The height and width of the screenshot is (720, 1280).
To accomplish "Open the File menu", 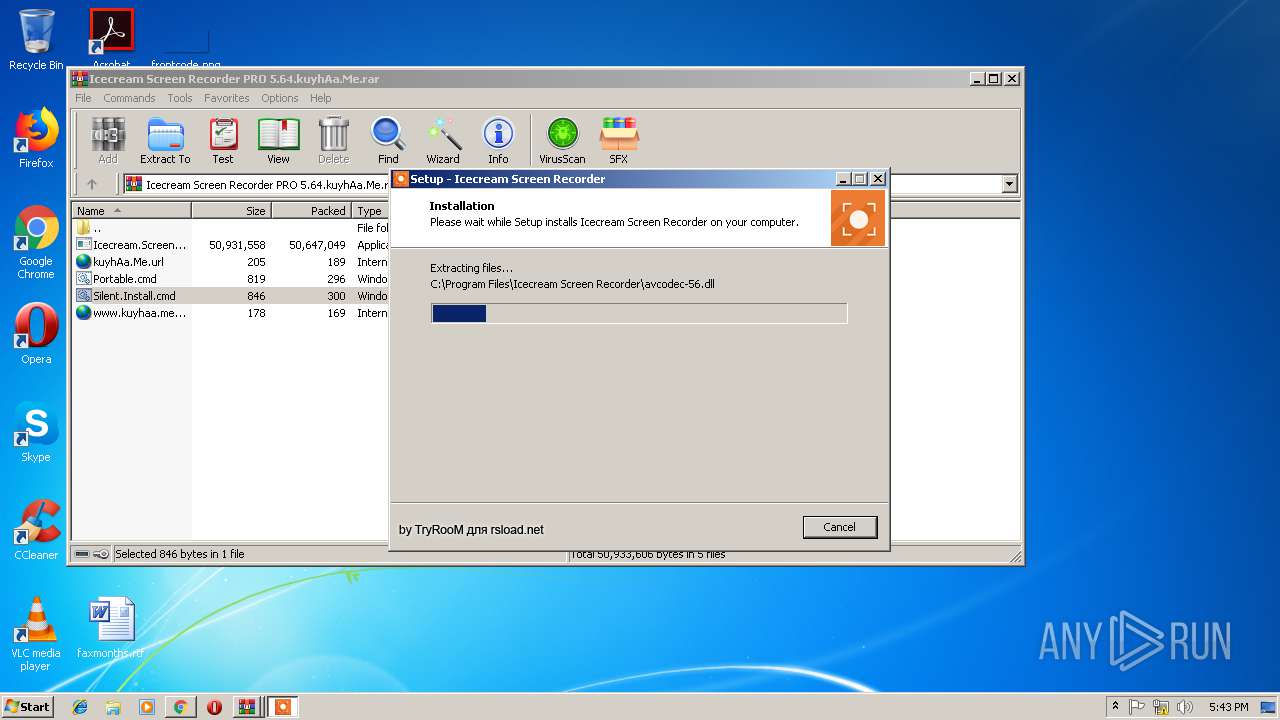I will [x=83, y=98].
